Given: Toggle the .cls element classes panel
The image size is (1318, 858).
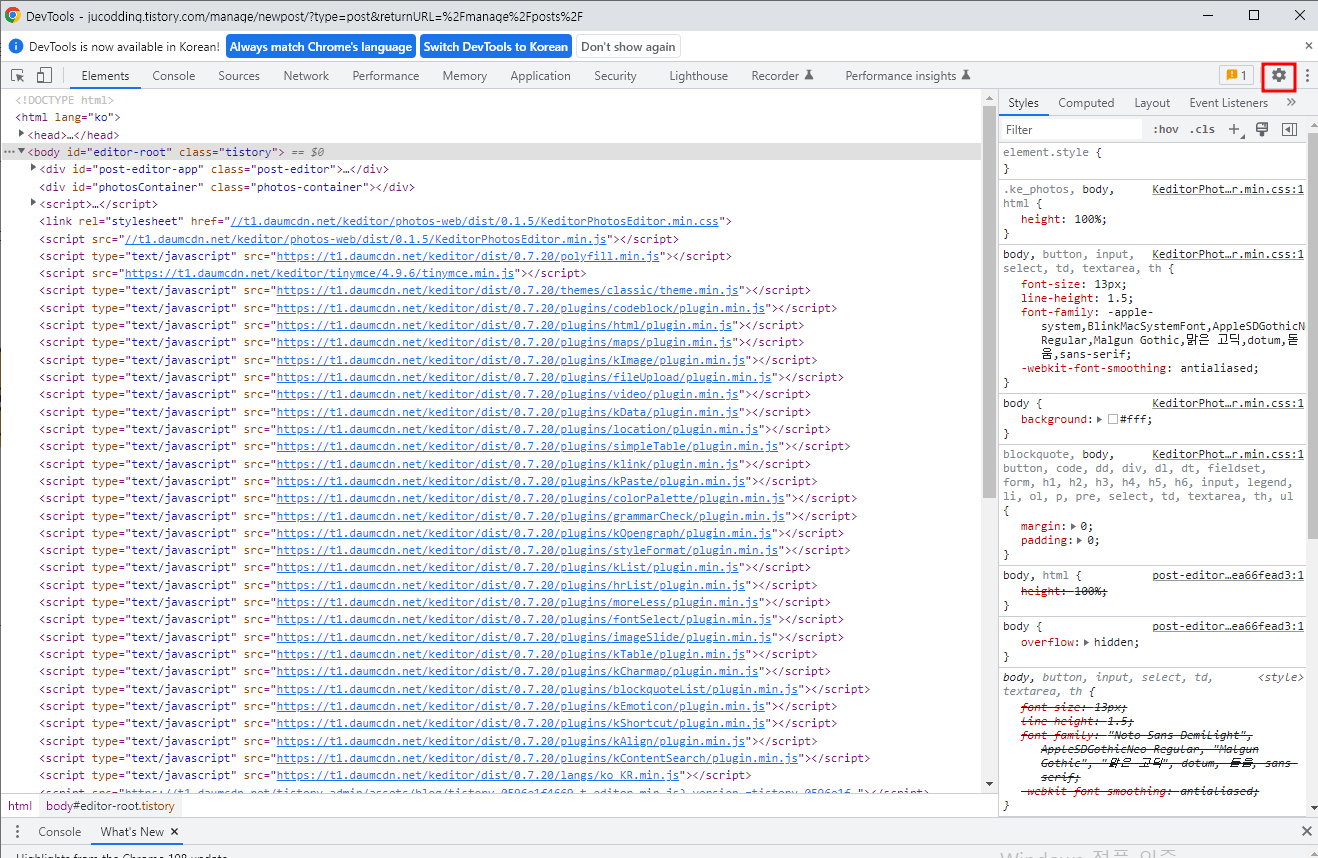Looking at the screenshot, I should pyautogui.click(x=1202, y=129).
